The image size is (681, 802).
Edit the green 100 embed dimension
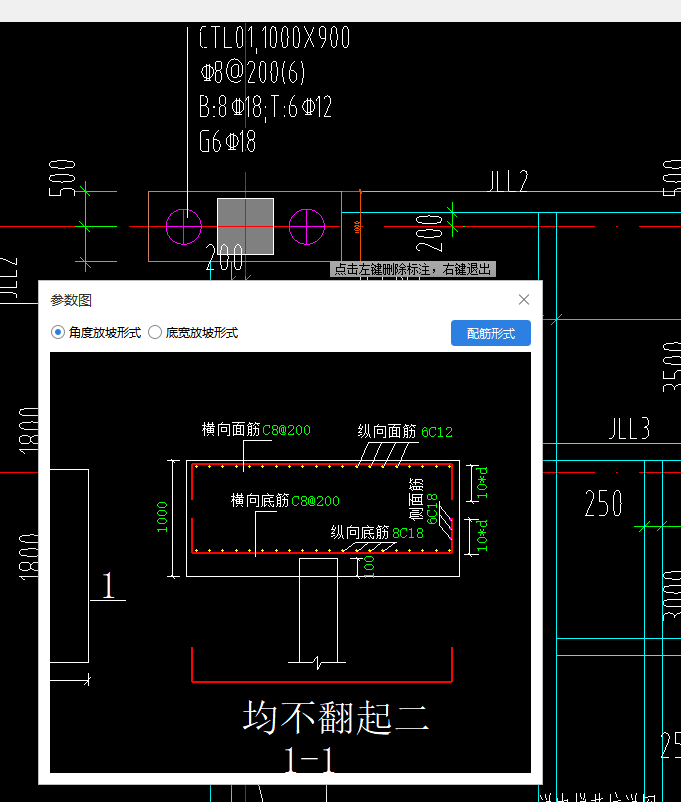(x=369, y=567)
